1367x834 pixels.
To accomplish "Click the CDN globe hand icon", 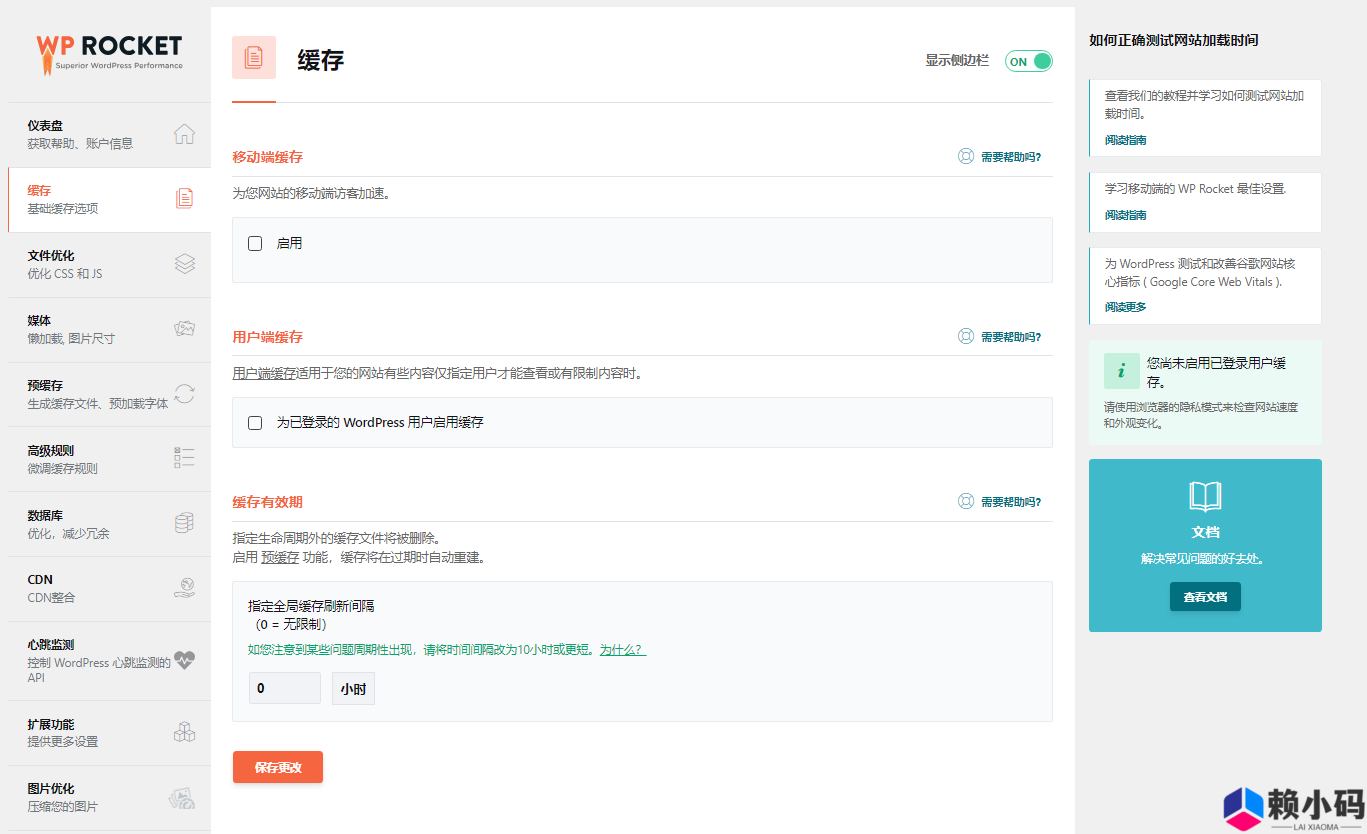I will 184,588.
